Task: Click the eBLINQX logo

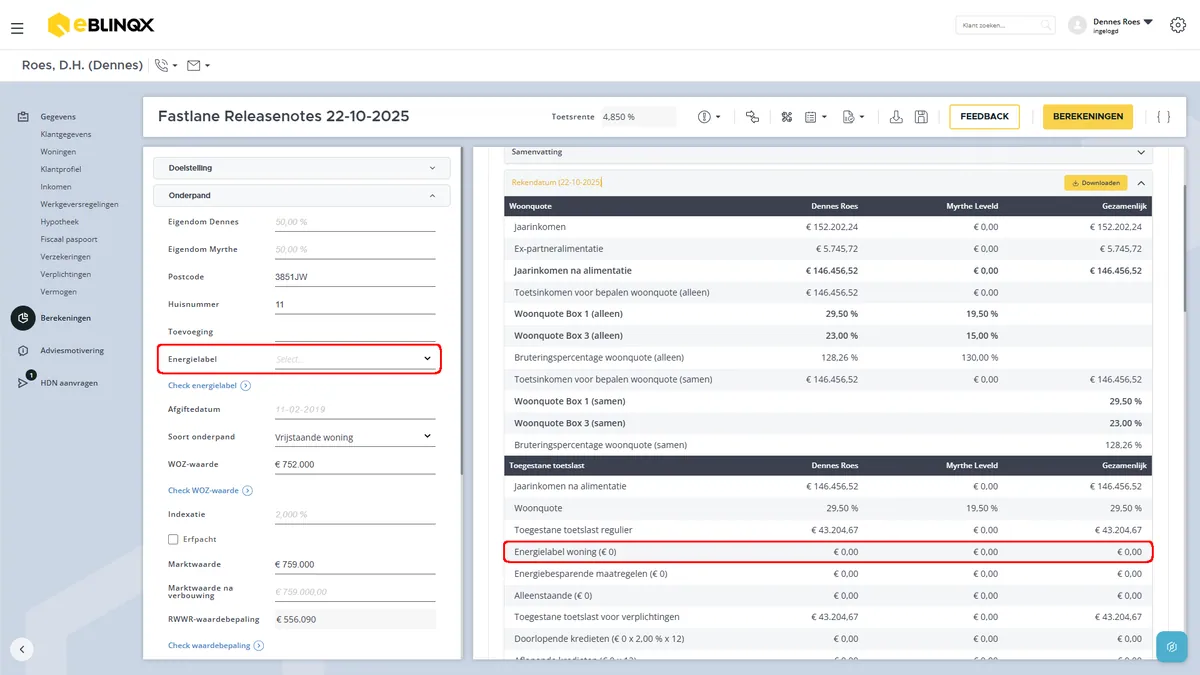Action: click(x=101, y=25)
